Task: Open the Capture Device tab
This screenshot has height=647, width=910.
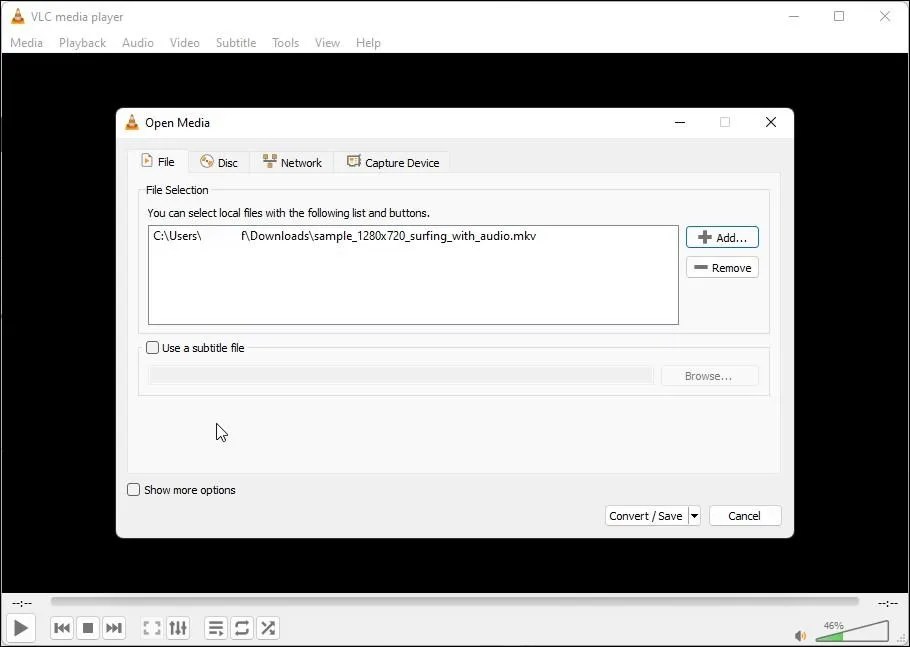Action: [392, 161]
